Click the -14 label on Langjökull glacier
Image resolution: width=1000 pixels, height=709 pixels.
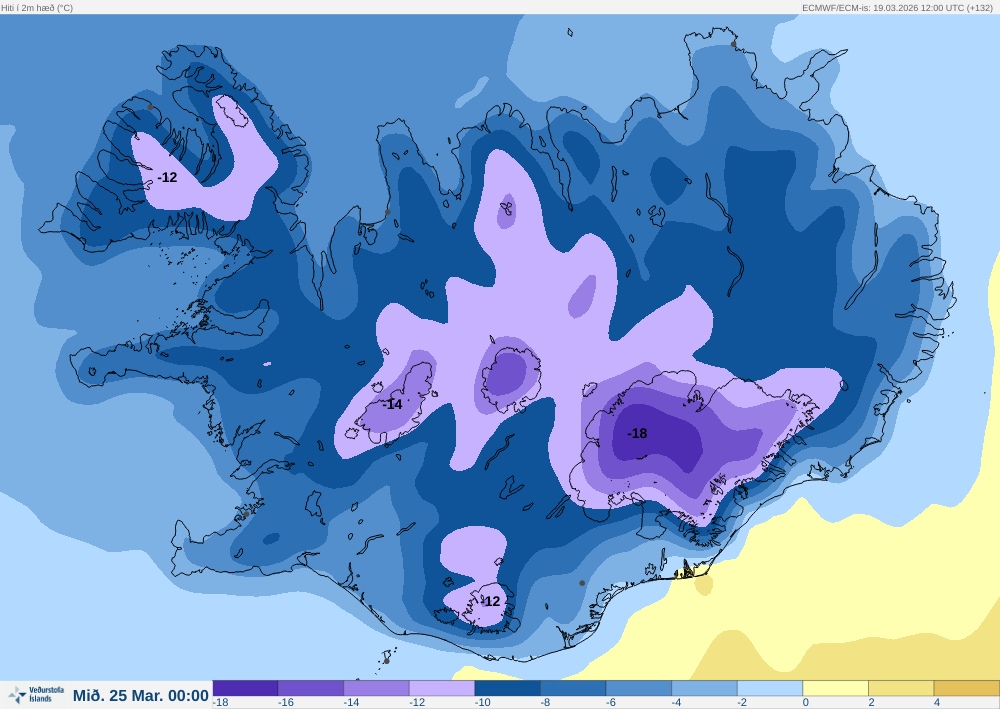click(392, 404)
